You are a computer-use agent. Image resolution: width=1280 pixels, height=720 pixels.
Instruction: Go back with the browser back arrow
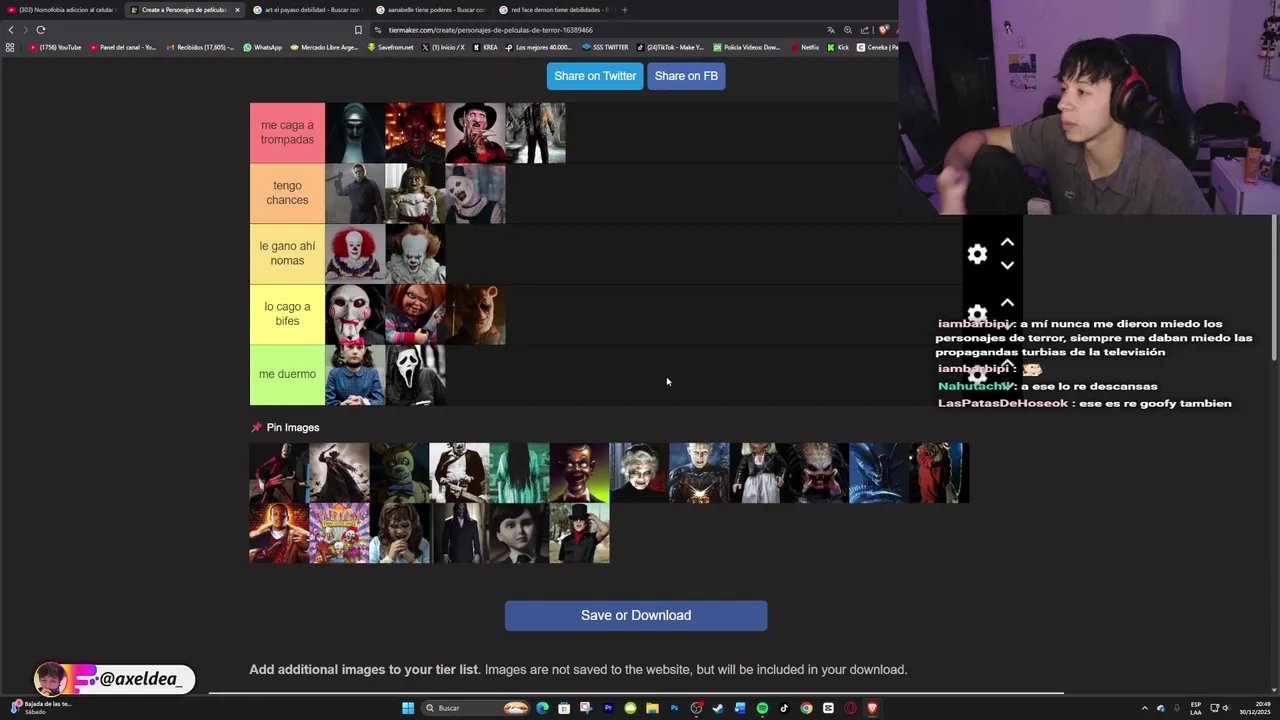point(11,30)
